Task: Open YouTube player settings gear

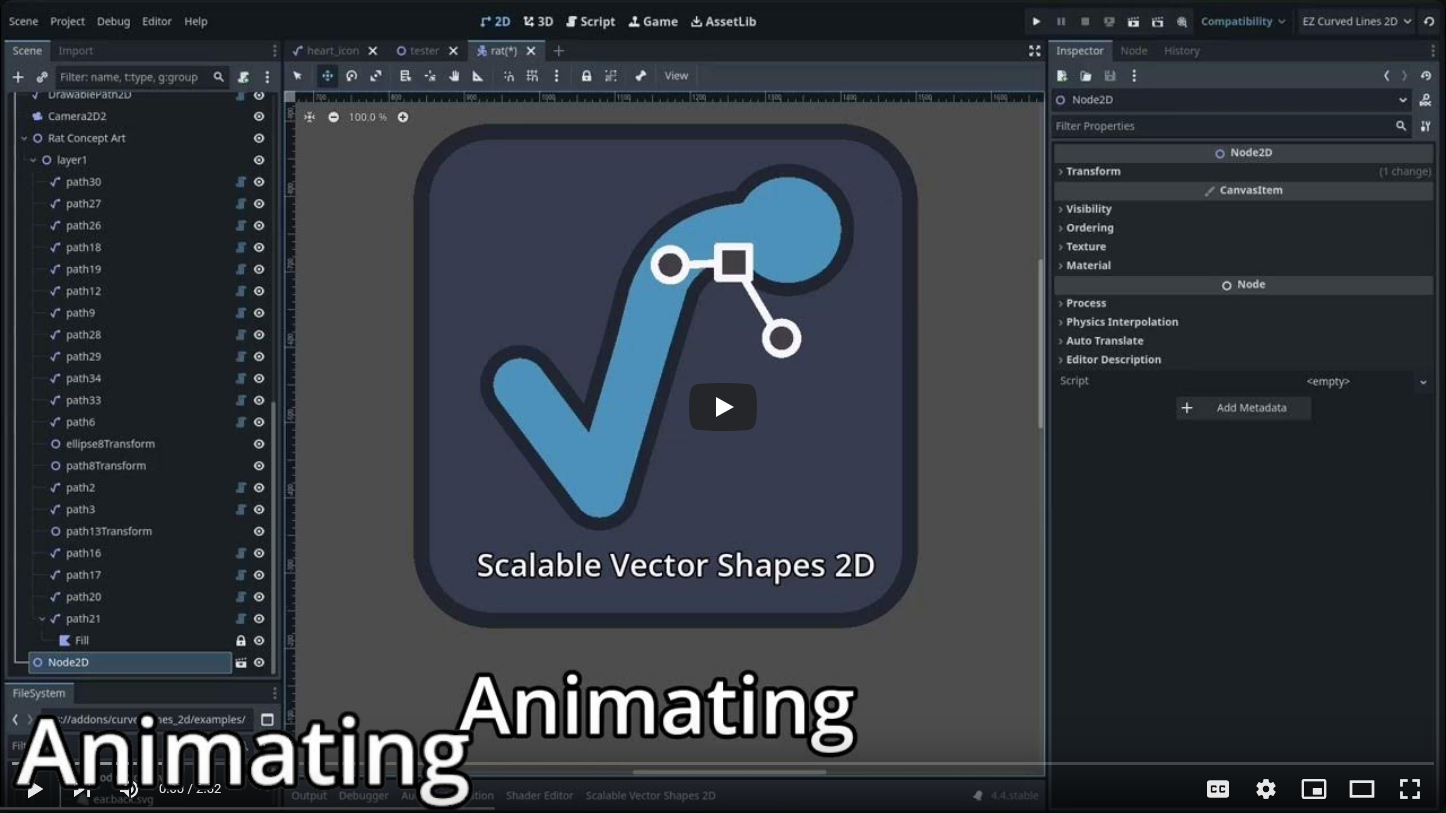Action: click(x=1266, y=789)
